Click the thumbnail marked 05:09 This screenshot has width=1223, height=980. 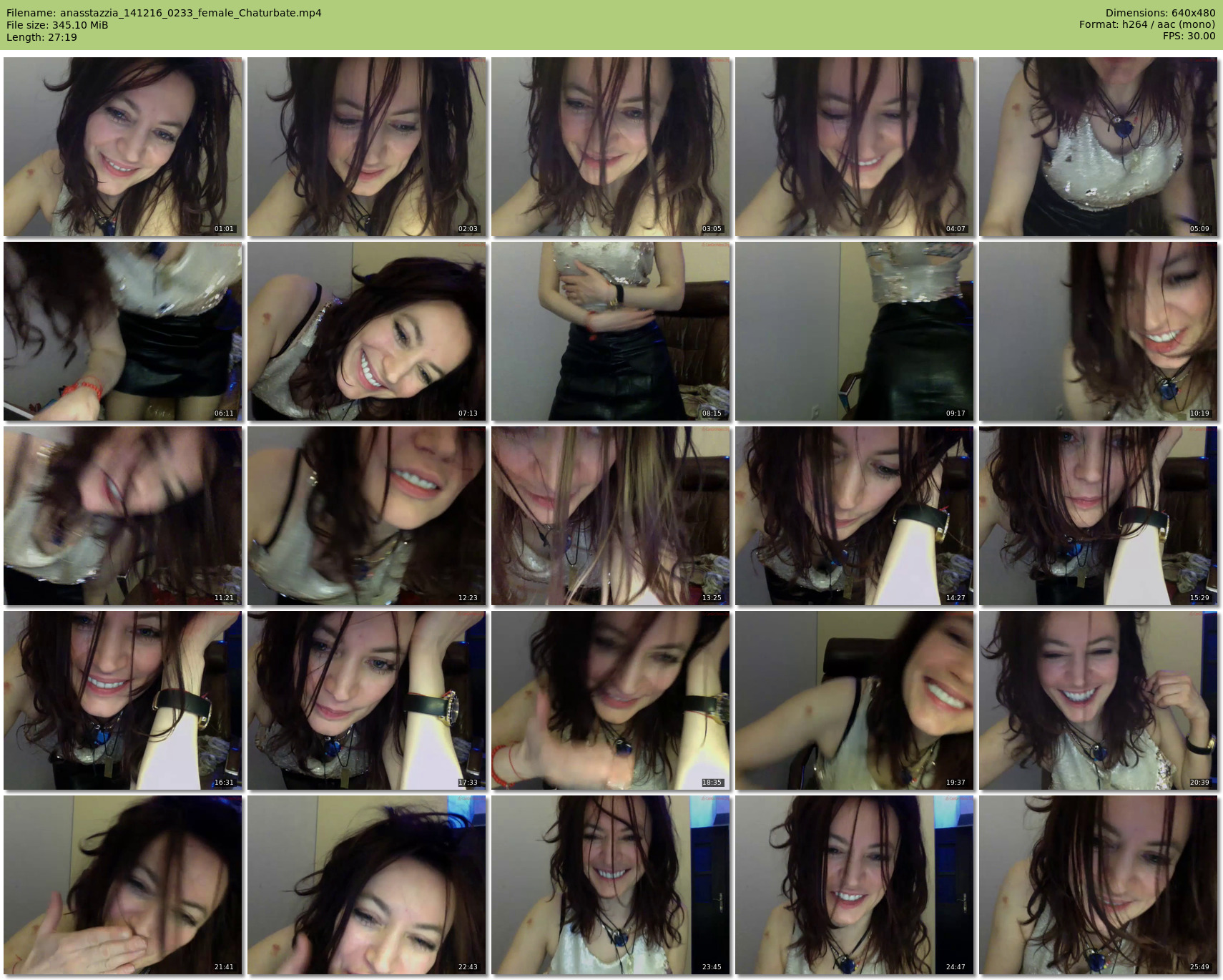1098,147
